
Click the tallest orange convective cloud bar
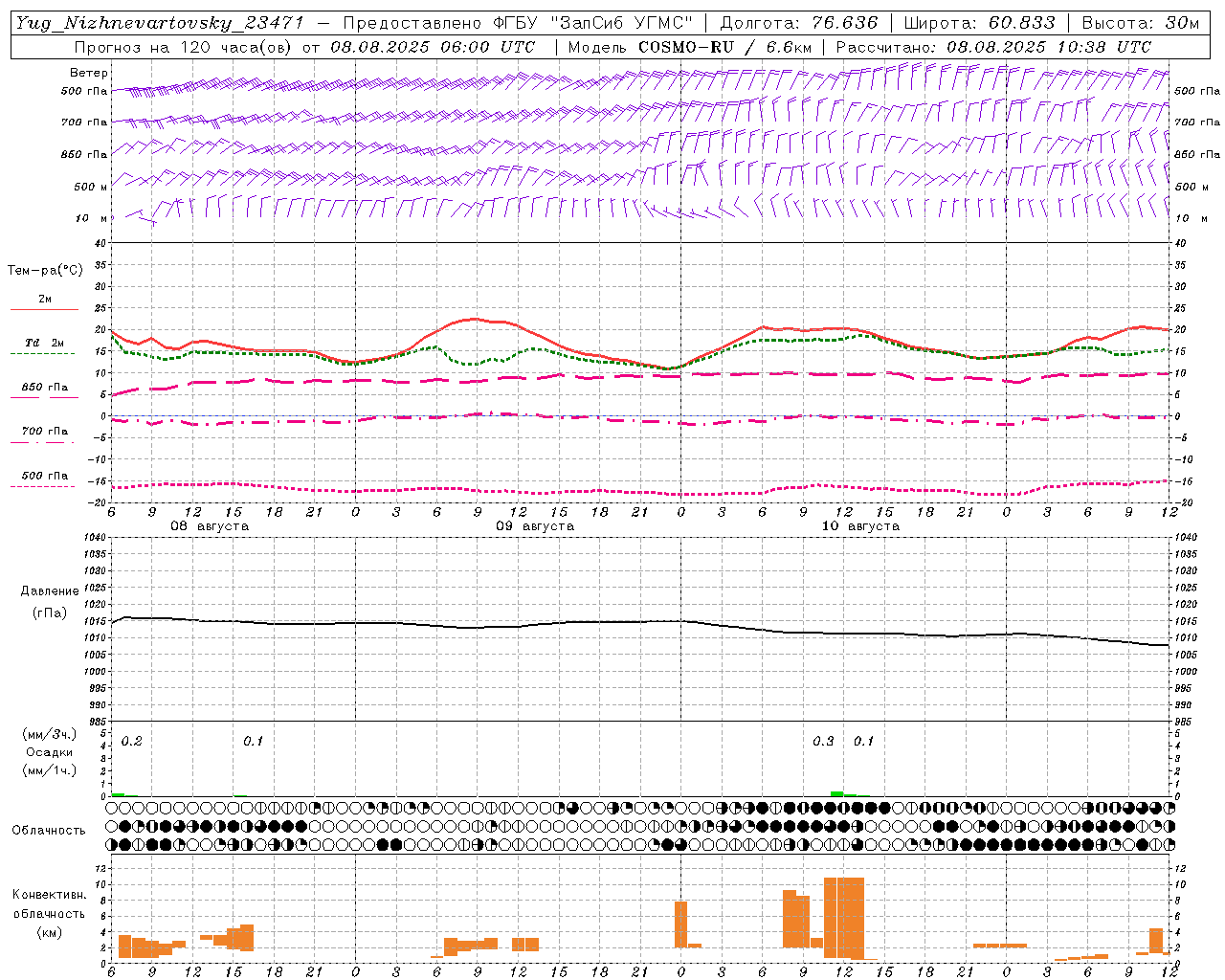point(844,918)
